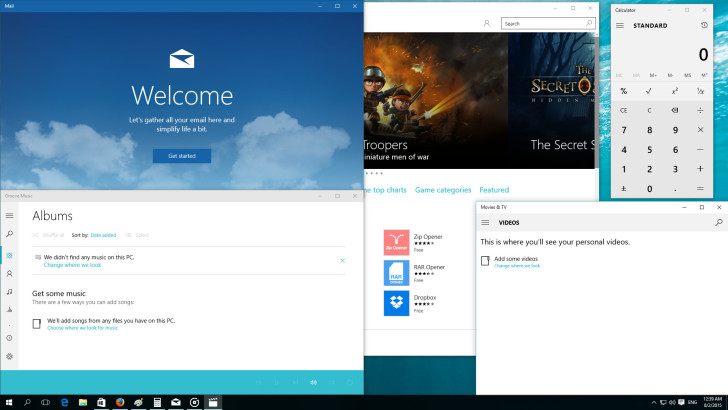The image size is (728, 410).
Task: Open clock icon in Groove Music sidebar
Action: coord(9,338)
